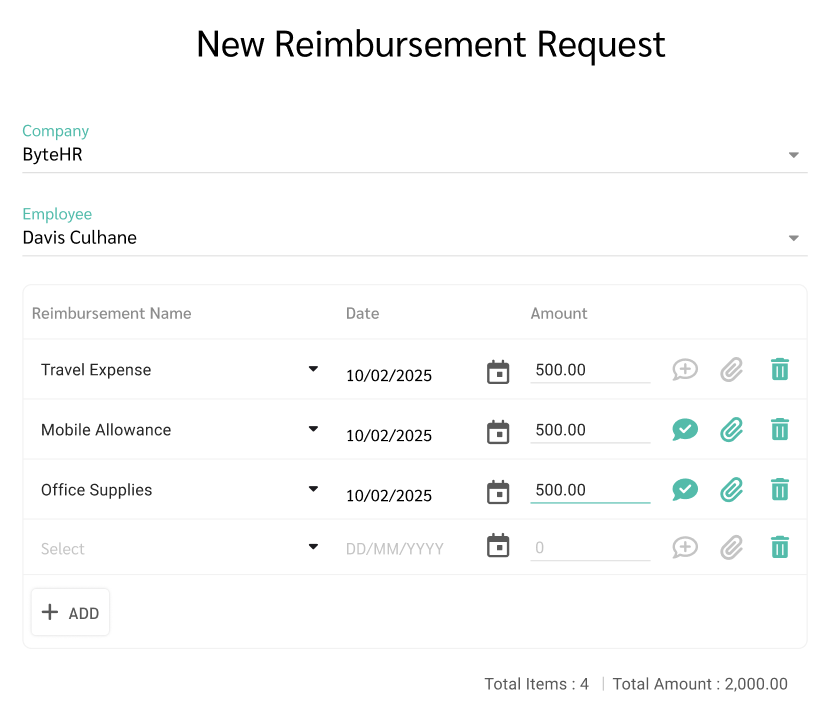Click the Total Items : 4 text
This screenshot has width=826, height=725.
click(536, 684)
